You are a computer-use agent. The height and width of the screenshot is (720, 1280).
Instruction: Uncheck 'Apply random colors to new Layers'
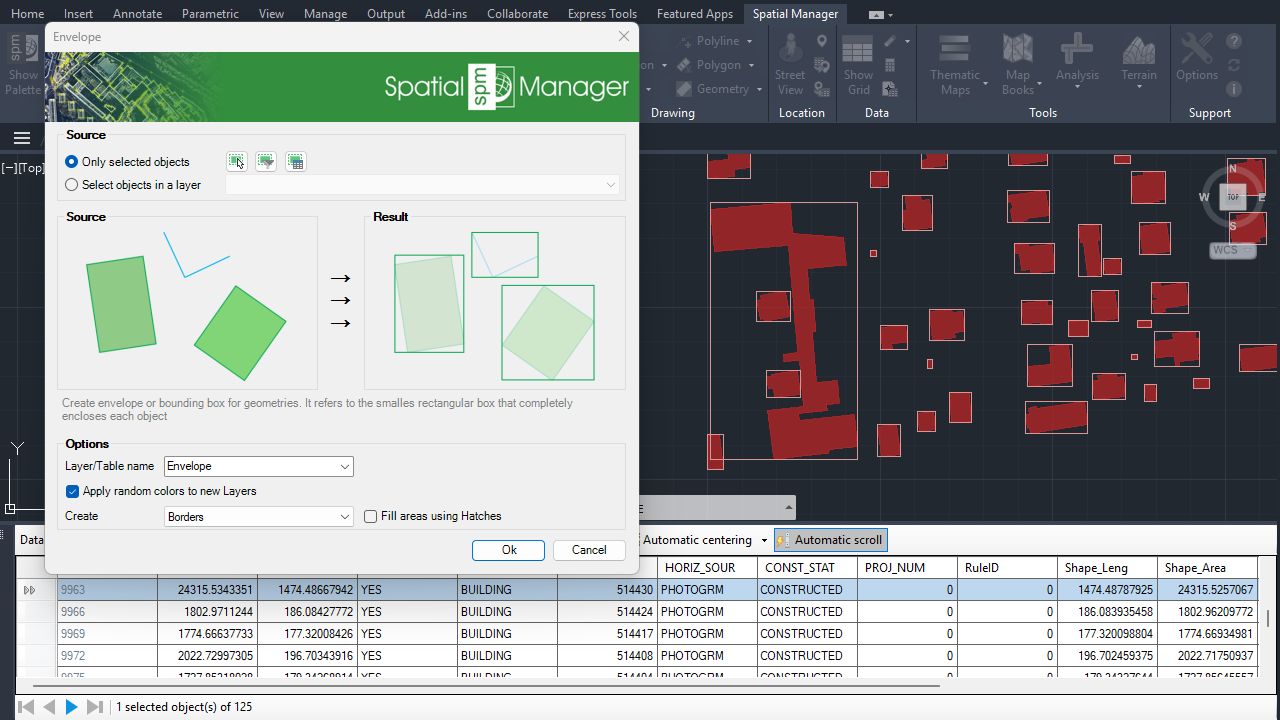click(73, 491)
